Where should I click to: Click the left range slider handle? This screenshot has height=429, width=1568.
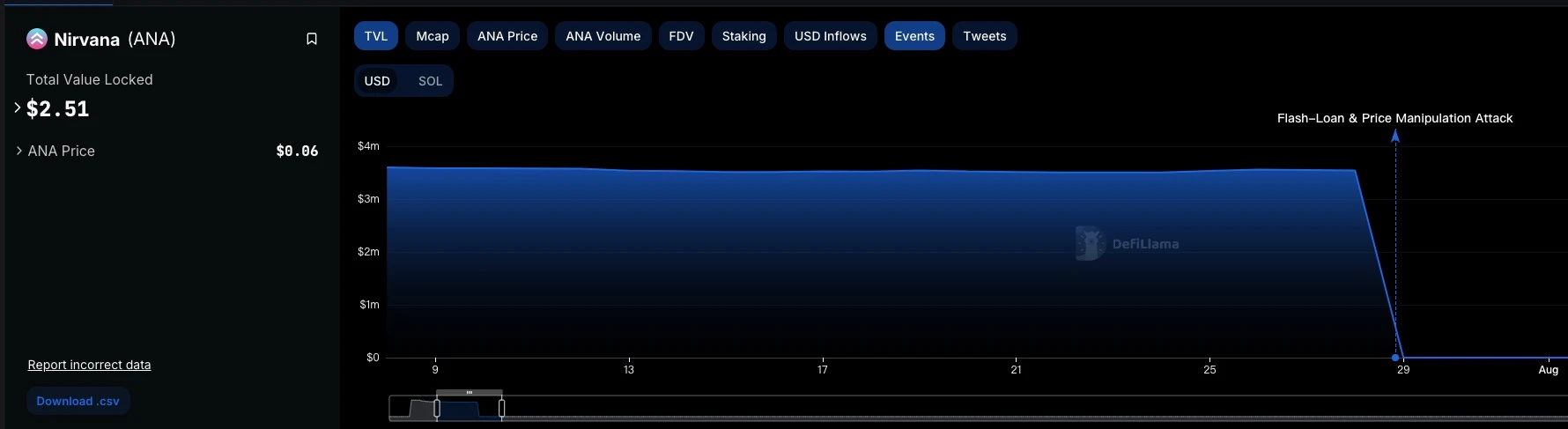(437, 409)
